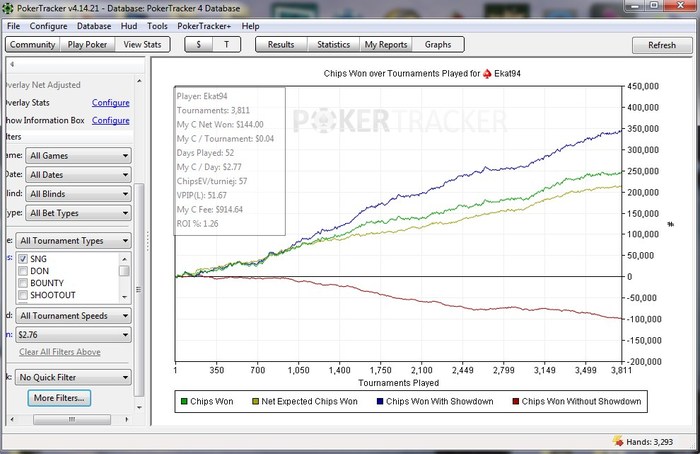Open the Configure menu

pyautogui.click(x=48, y=26)
